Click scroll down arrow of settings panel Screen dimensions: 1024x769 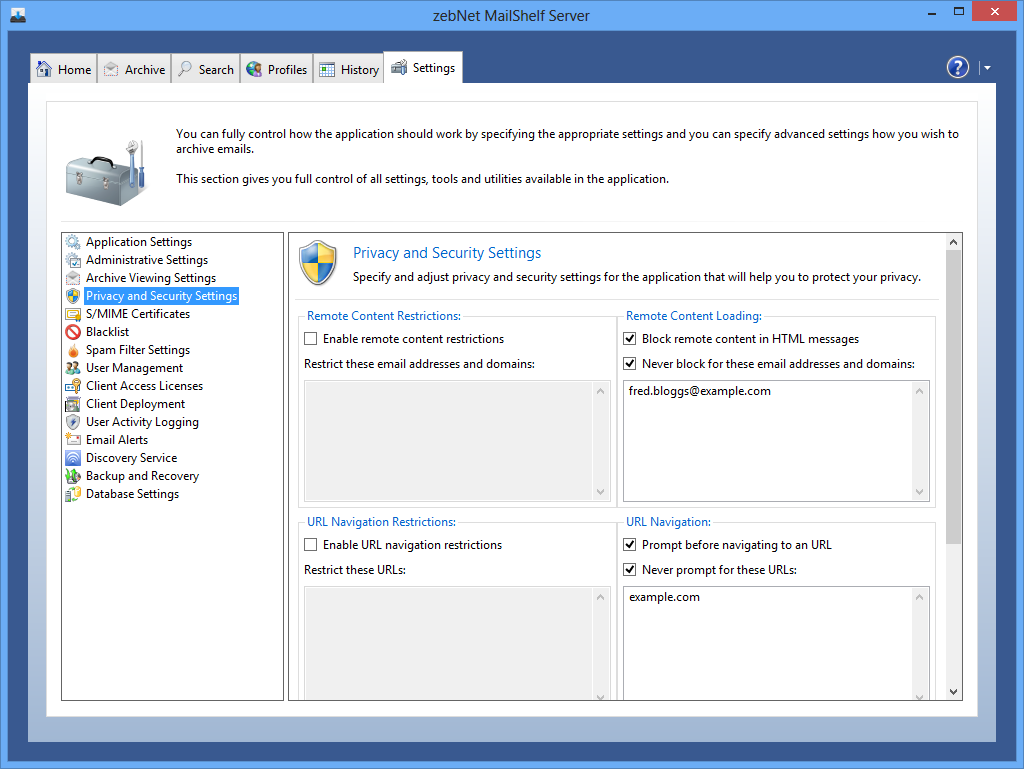[953, 691]
